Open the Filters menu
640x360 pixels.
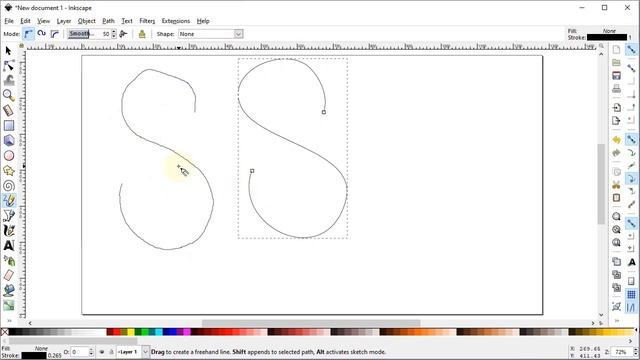coord(147,21)
